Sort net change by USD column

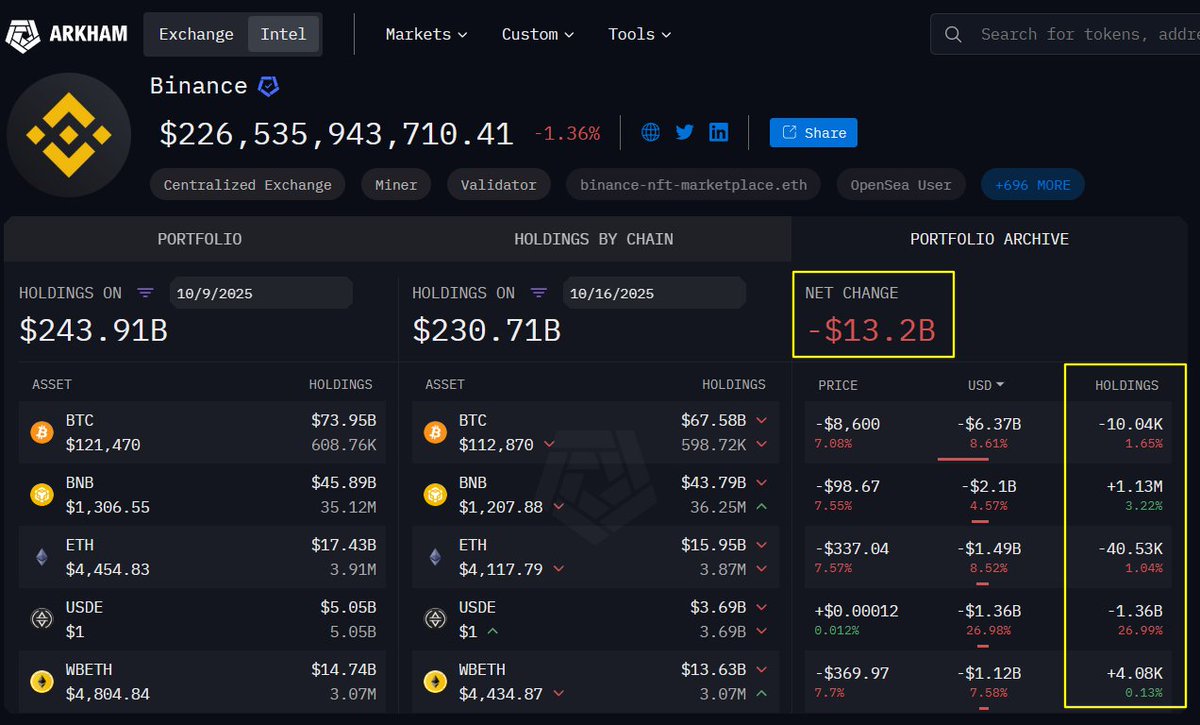(985, 385)
